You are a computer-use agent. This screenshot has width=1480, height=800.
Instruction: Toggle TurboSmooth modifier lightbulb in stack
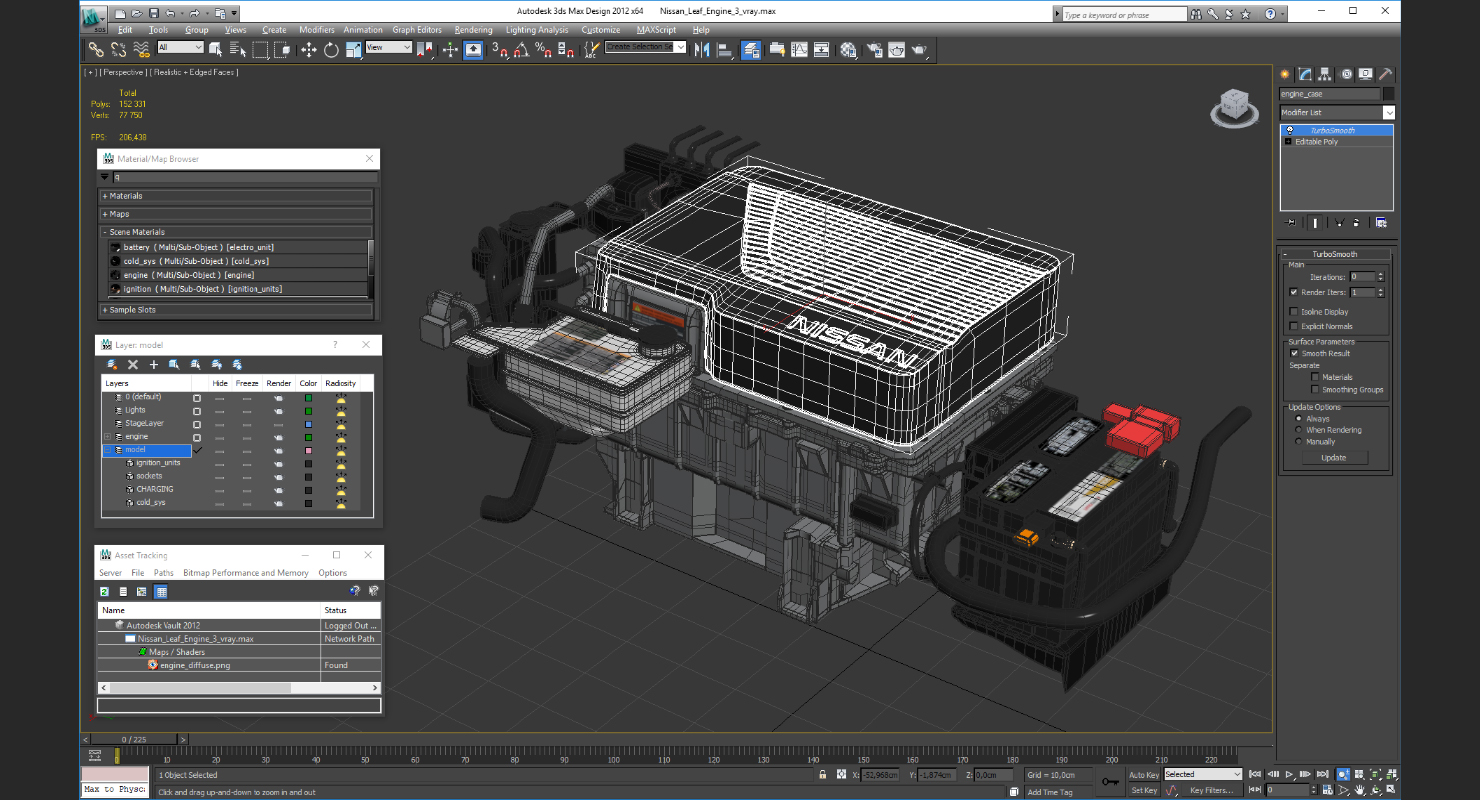coord(1289,130)
